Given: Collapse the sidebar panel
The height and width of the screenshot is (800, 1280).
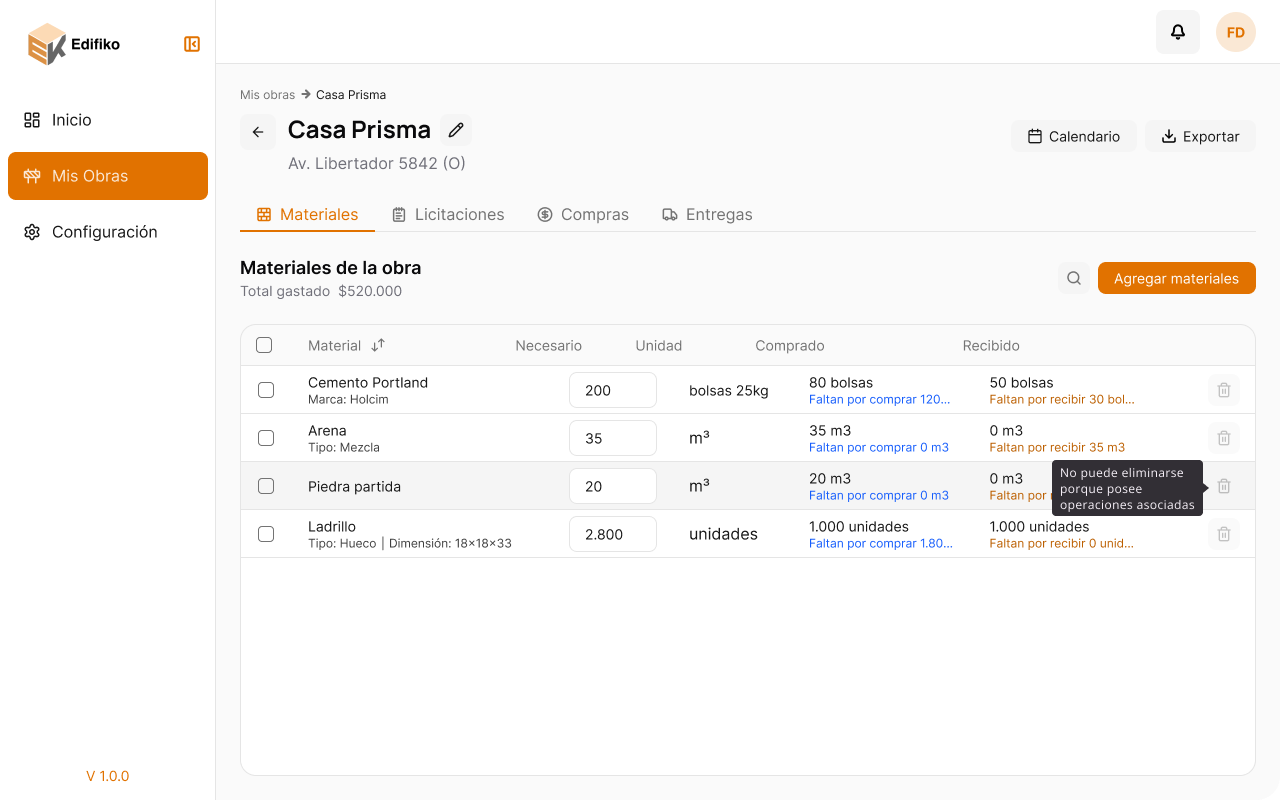Looking at the screenshot, I should click(192, 44).
